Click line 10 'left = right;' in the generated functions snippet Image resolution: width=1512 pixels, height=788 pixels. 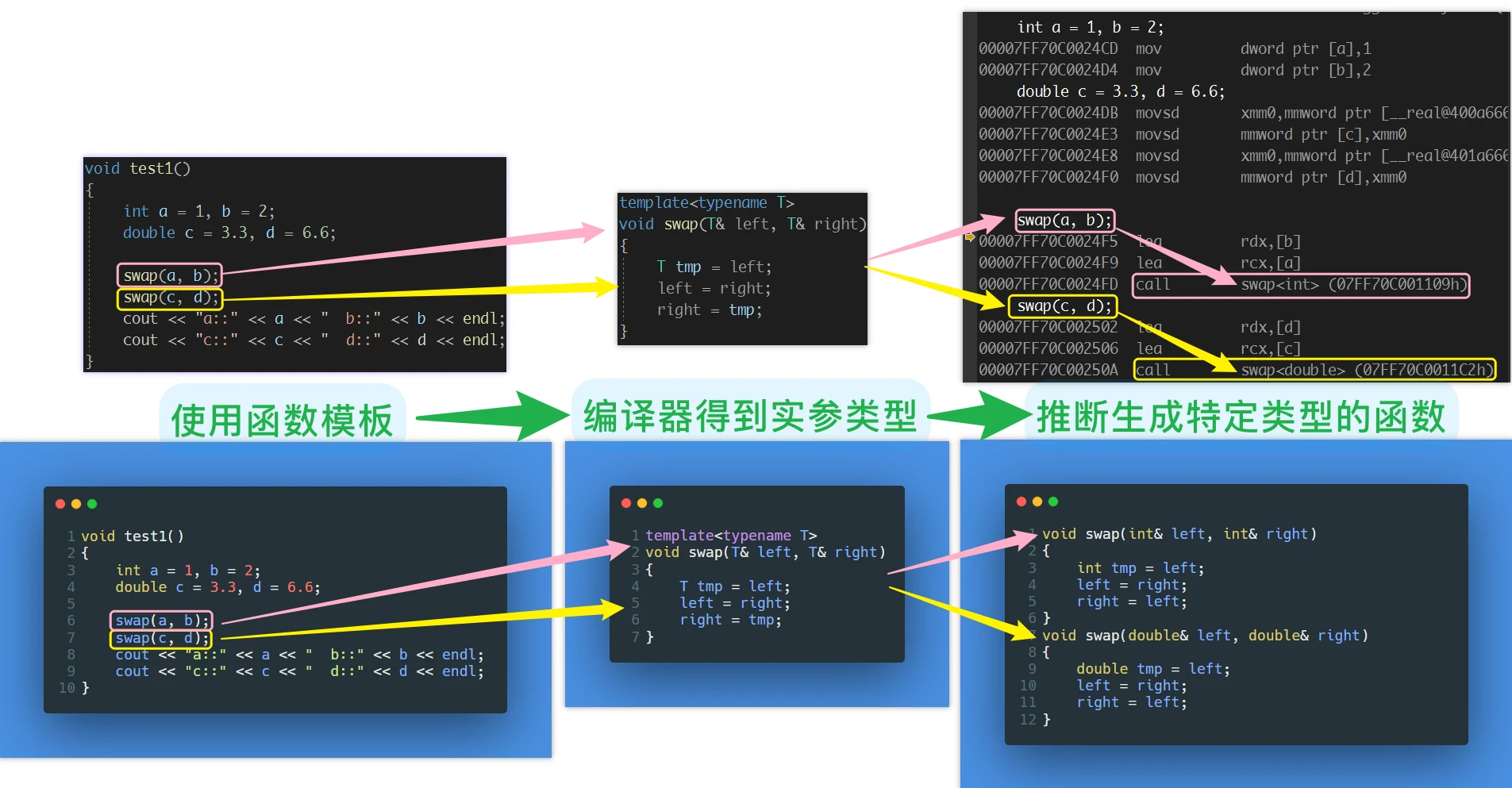(1132, 686)
